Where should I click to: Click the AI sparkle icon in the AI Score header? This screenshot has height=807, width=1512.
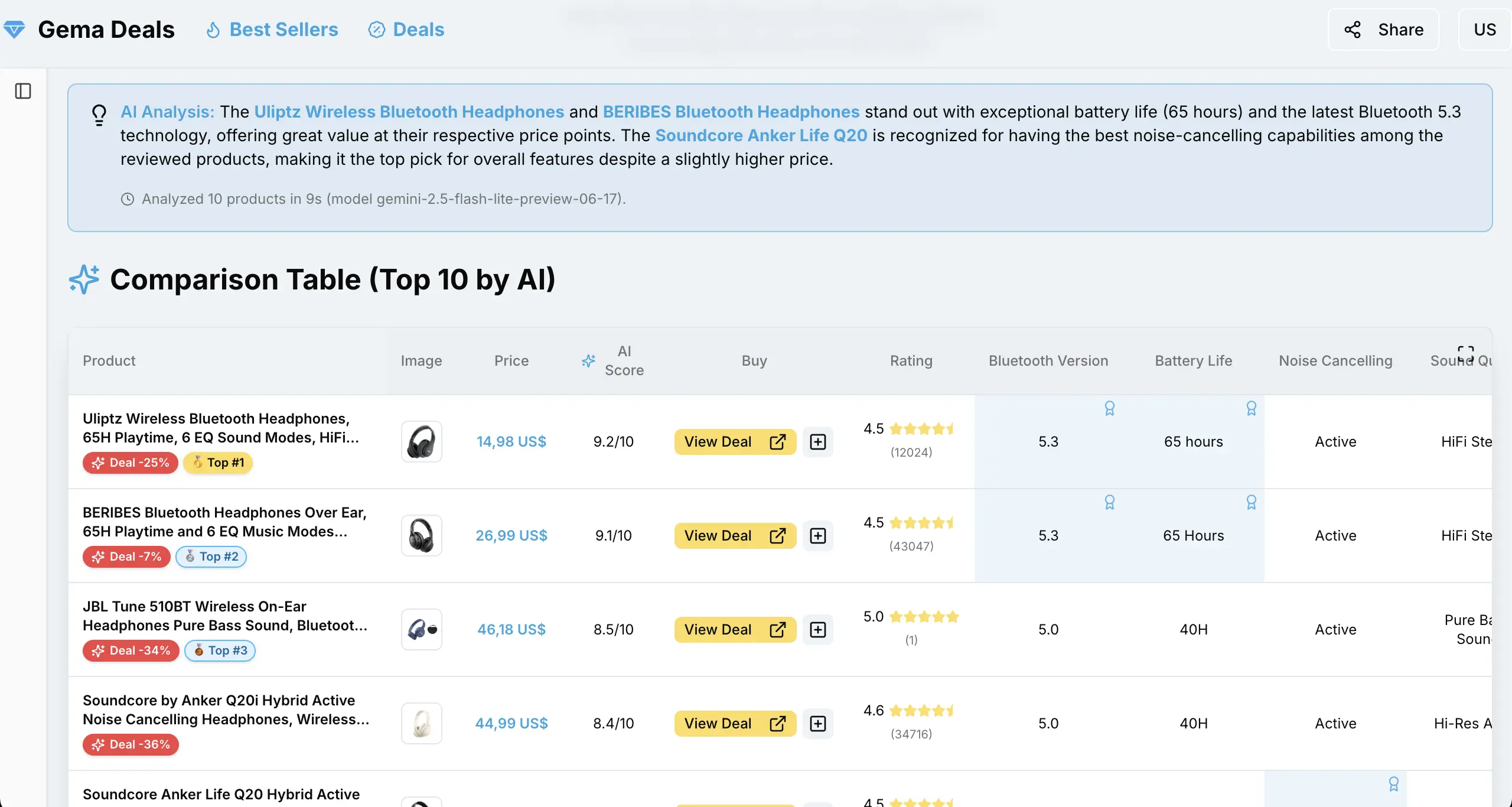[x=588, y=360]
